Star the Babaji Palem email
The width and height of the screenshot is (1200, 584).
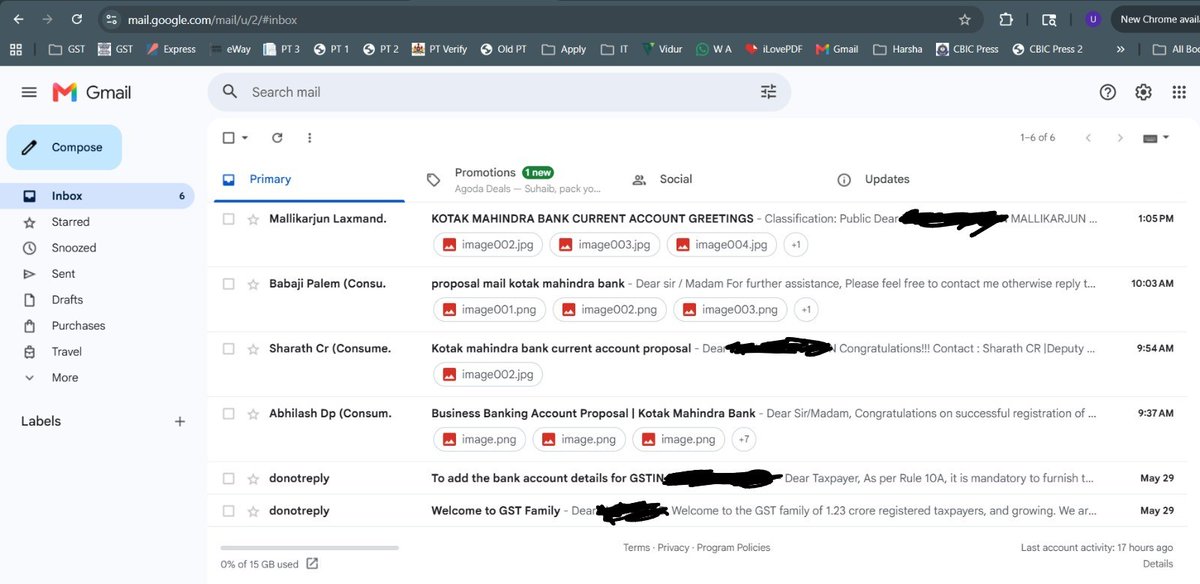tap(253, 284)
